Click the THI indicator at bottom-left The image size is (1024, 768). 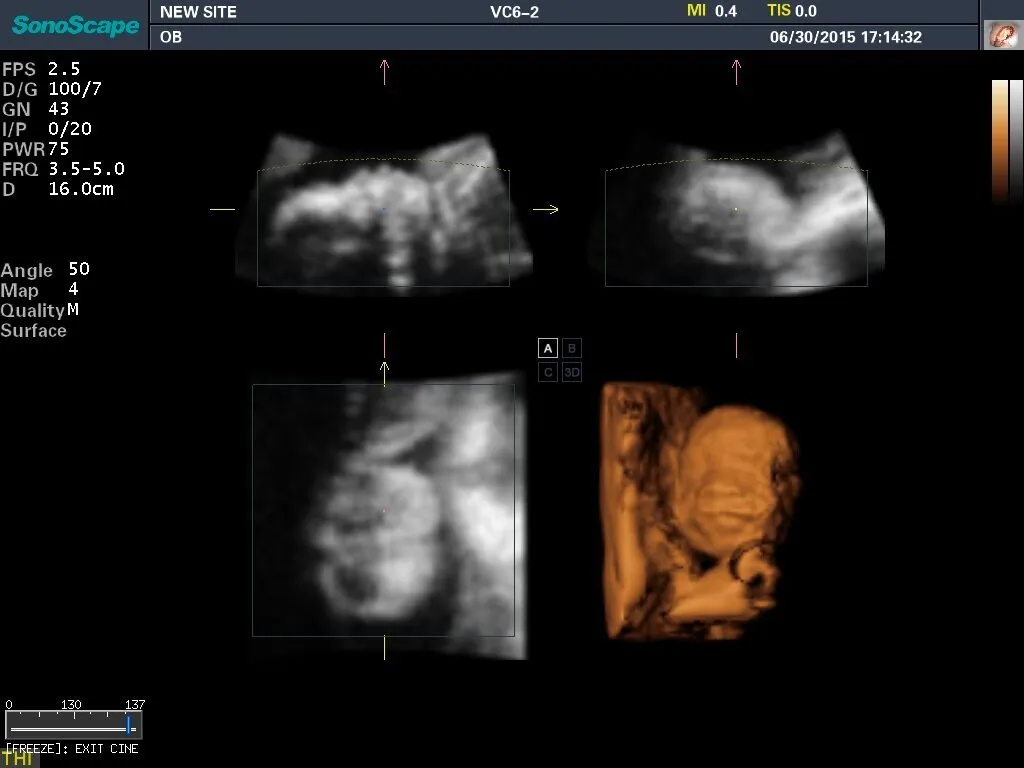(18, 759)
